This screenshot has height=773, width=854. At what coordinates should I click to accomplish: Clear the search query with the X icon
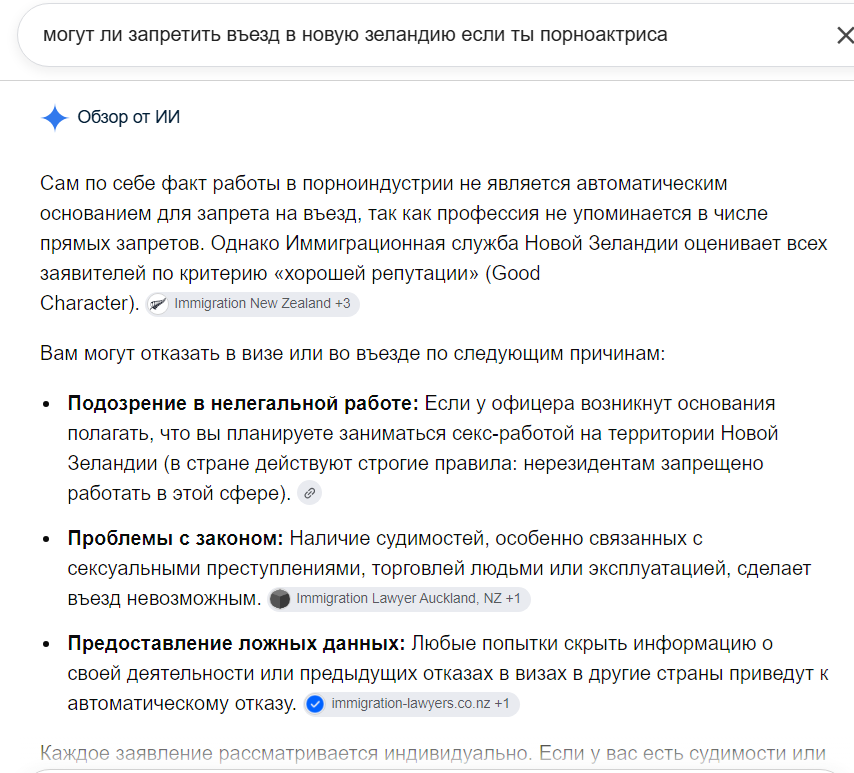click(845, 35)
